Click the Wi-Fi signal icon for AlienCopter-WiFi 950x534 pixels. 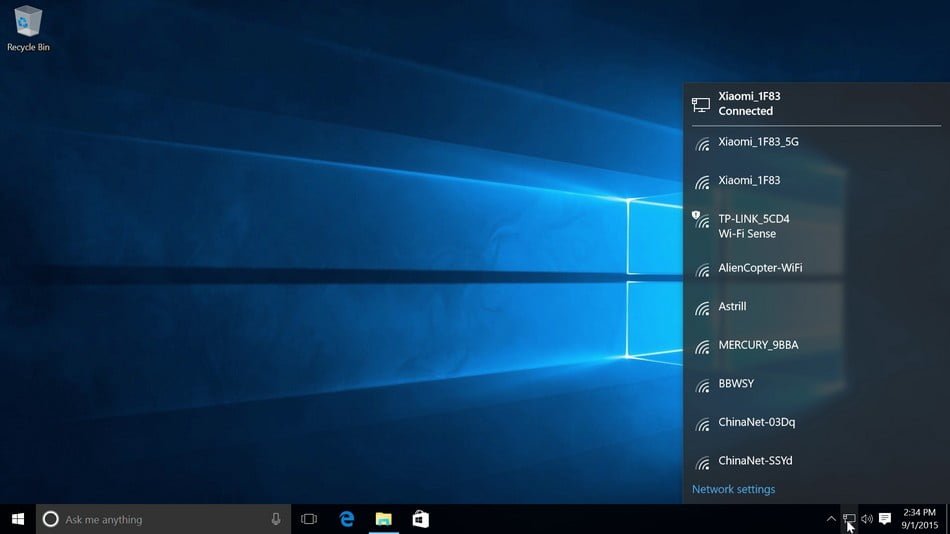coord(702,270)
